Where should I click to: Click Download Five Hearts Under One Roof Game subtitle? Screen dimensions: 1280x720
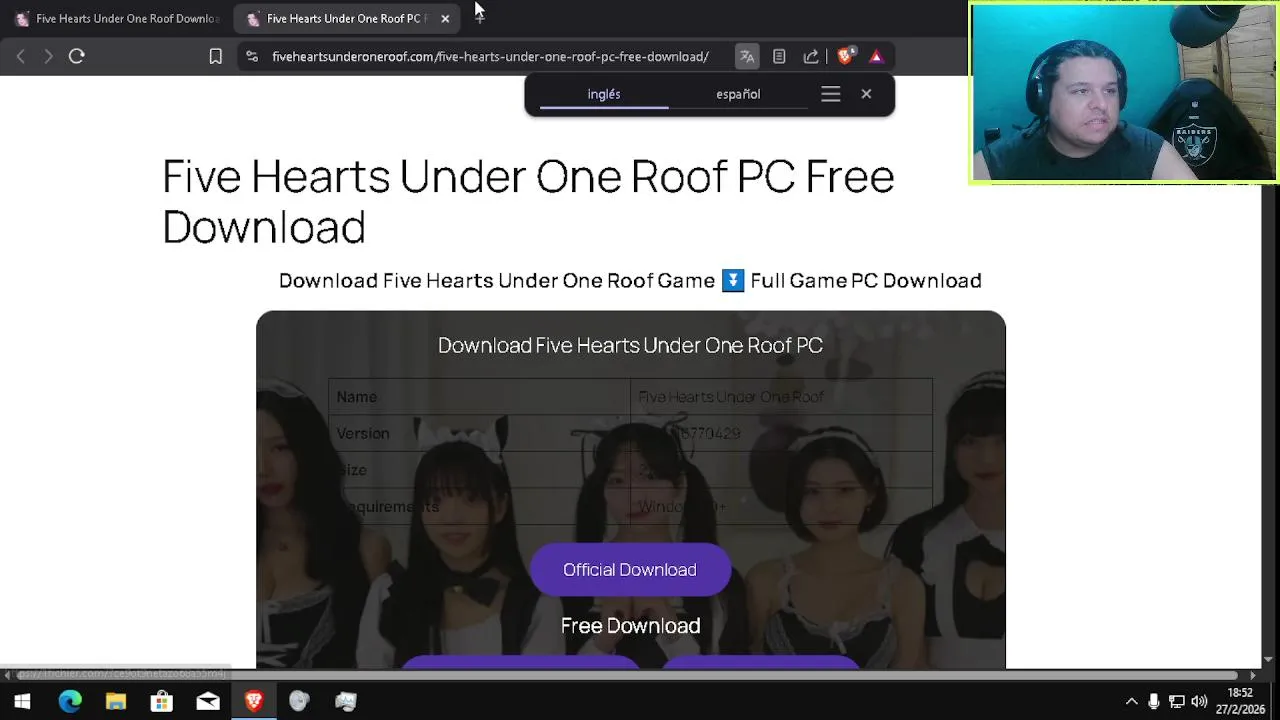[630, 280]
